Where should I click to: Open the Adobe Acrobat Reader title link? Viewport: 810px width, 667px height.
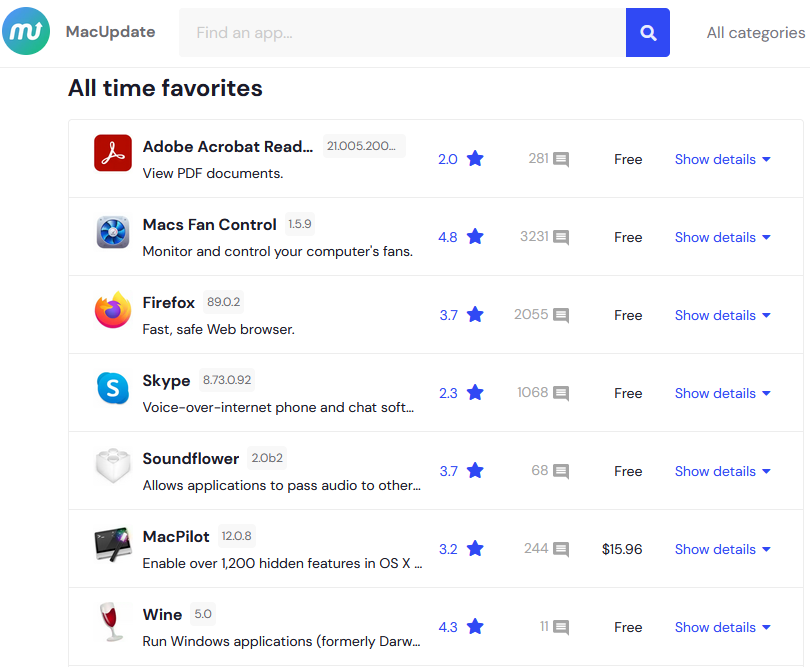tap(228, 147)
